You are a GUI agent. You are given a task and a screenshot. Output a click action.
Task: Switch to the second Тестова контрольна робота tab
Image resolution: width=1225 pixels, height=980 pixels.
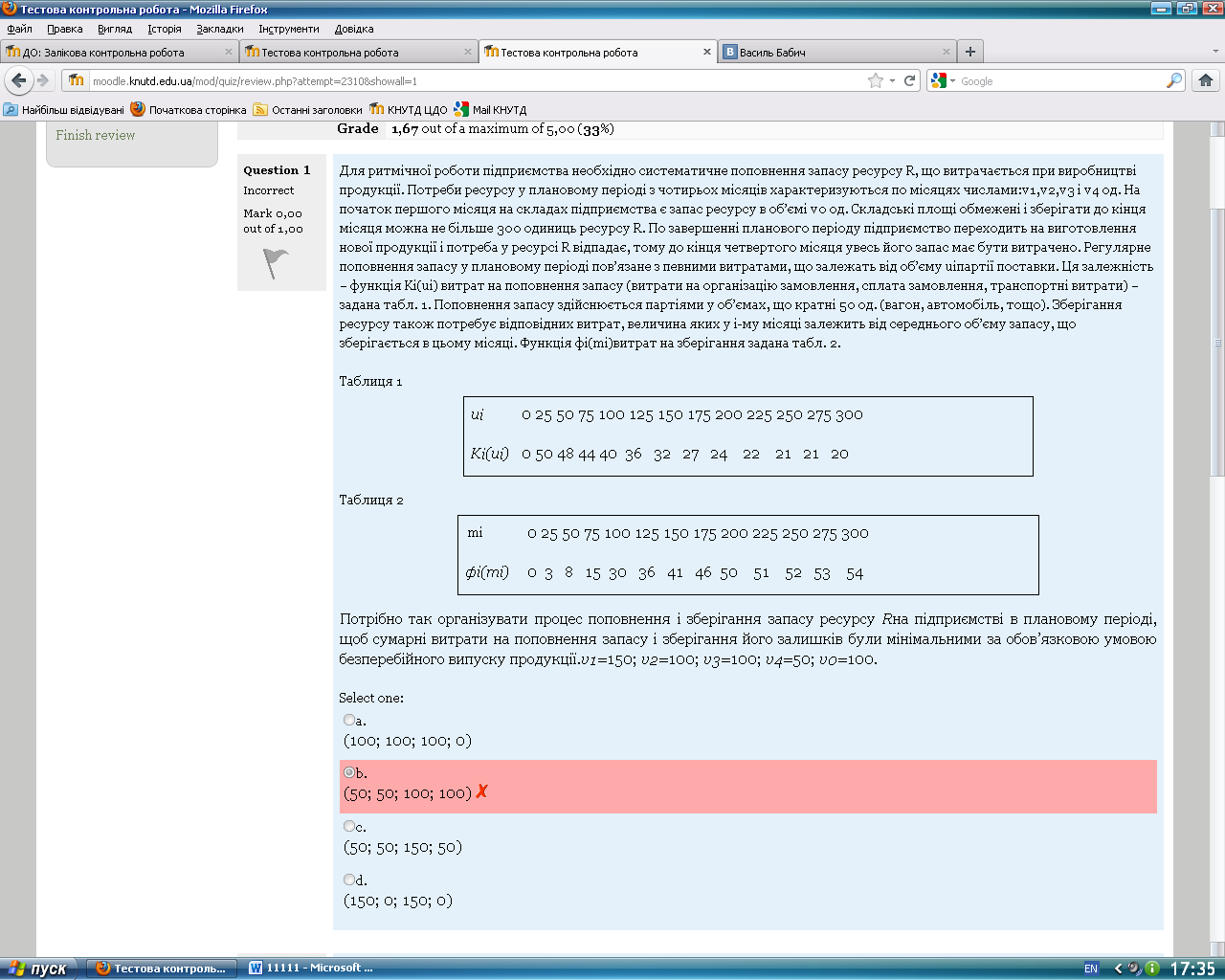[358, 52]
